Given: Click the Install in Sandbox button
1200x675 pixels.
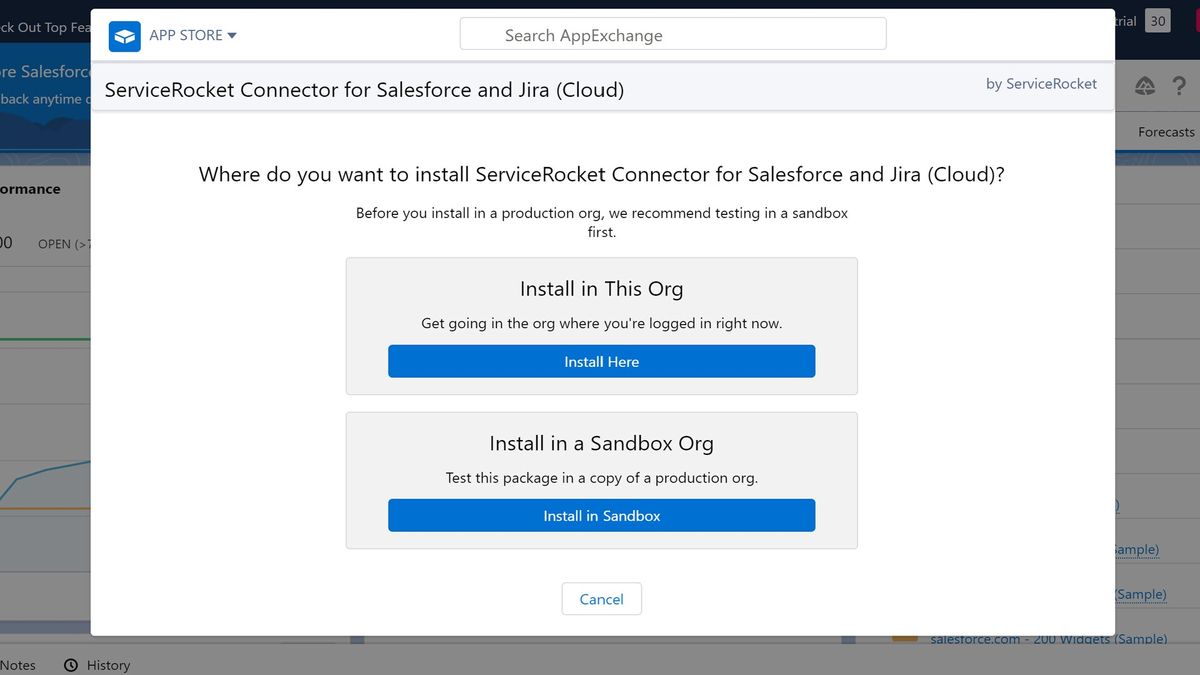Looking at the screenshot, I should (x=601, y=515).
